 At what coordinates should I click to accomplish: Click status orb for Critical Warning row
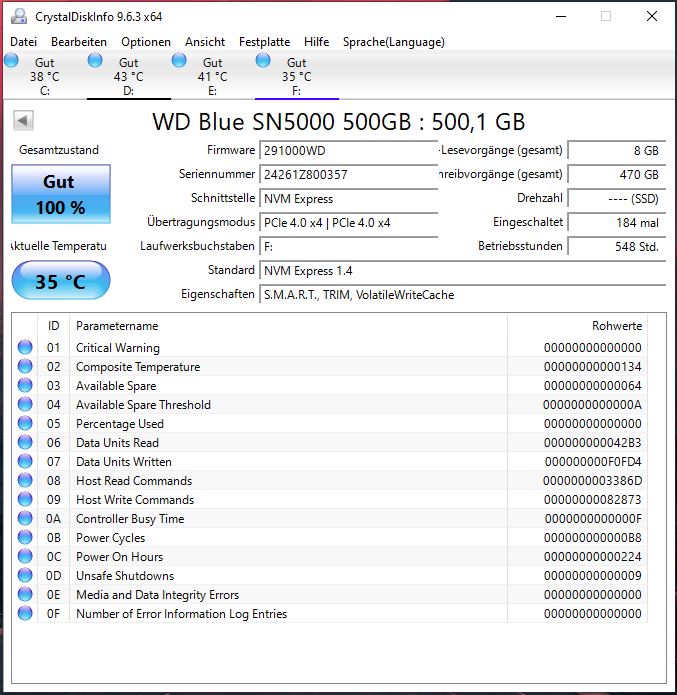(x=25, y=347)
